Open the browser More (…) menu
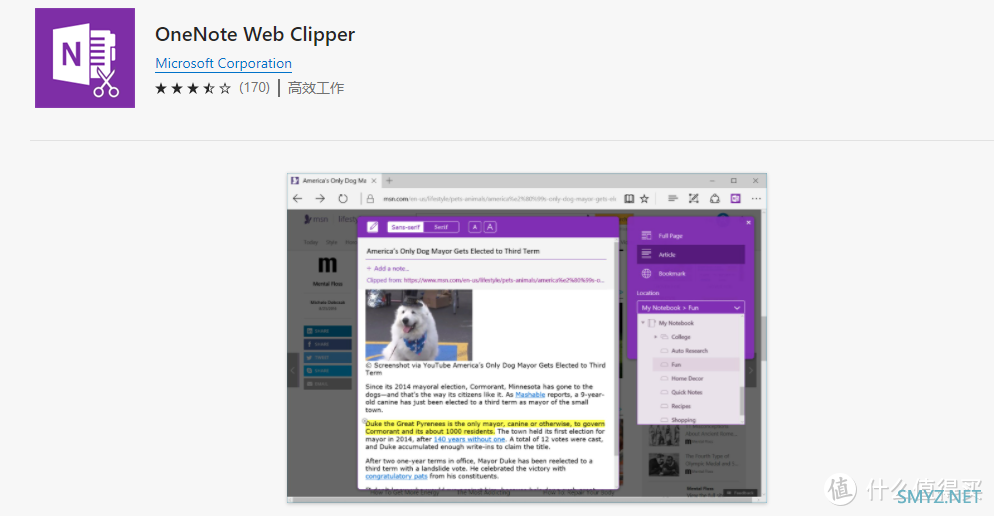This screenshot has height=516, width=994. [756, 198]
